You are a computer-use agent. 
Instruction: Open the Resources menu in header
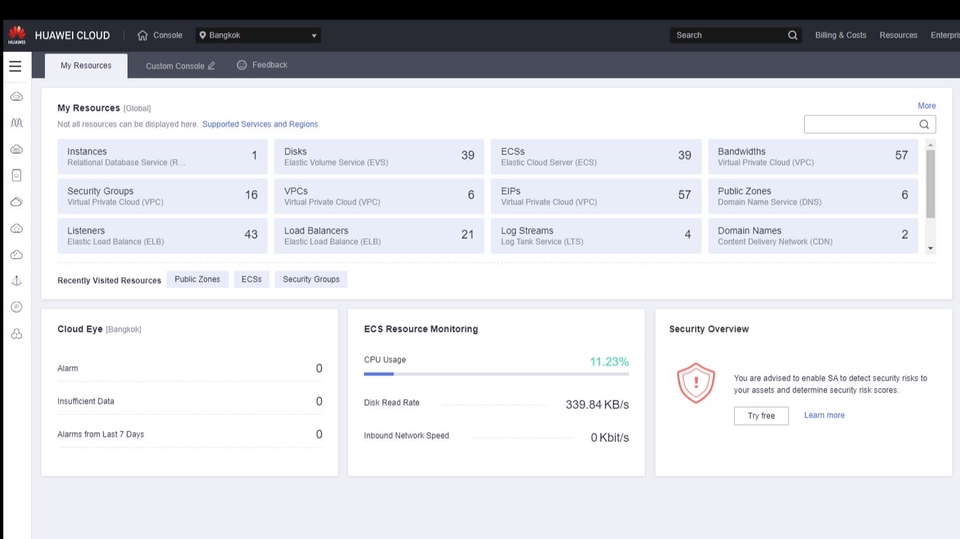(898, 35)
